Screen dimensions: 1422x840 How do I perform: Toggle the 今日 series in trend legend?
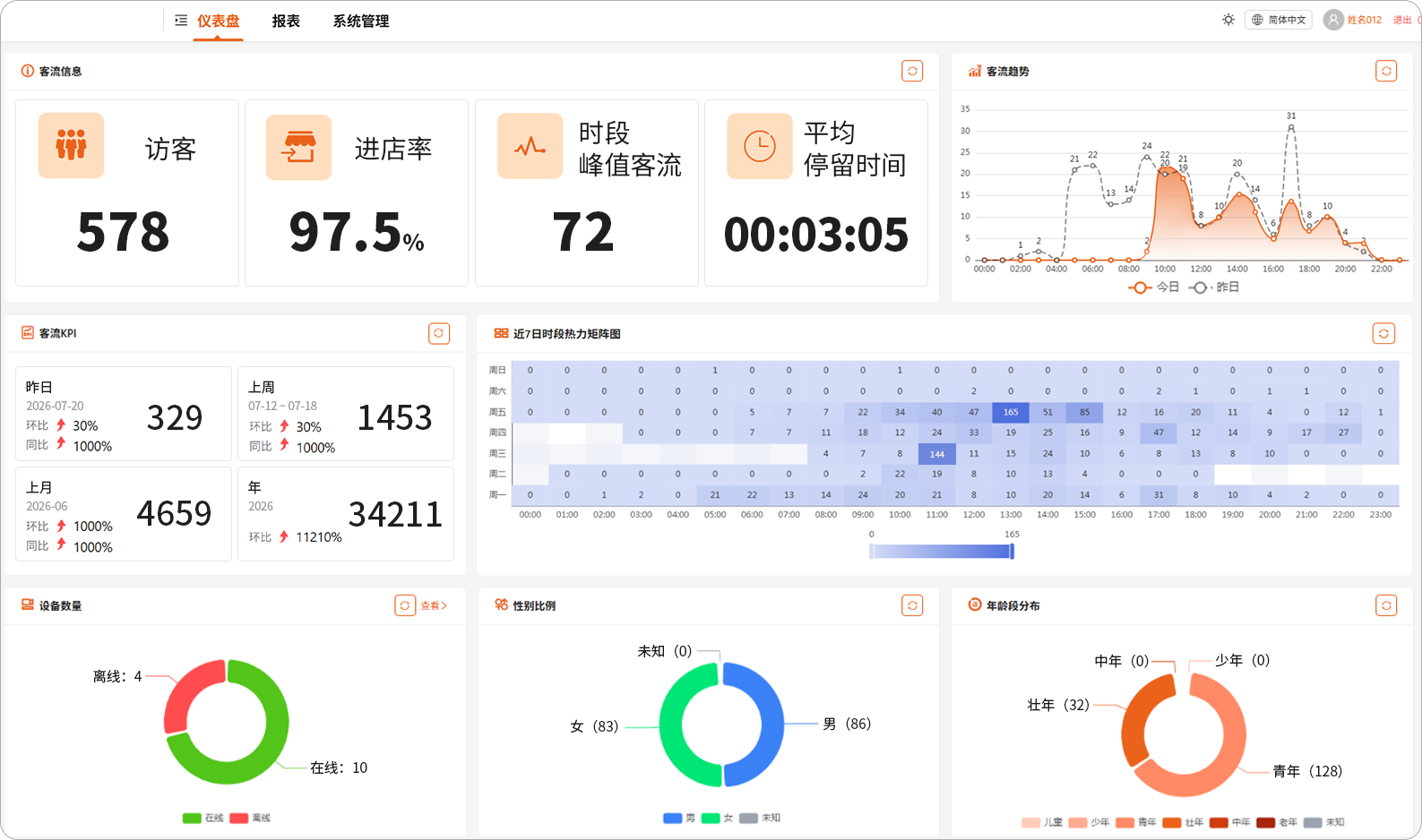[1153, 287]
